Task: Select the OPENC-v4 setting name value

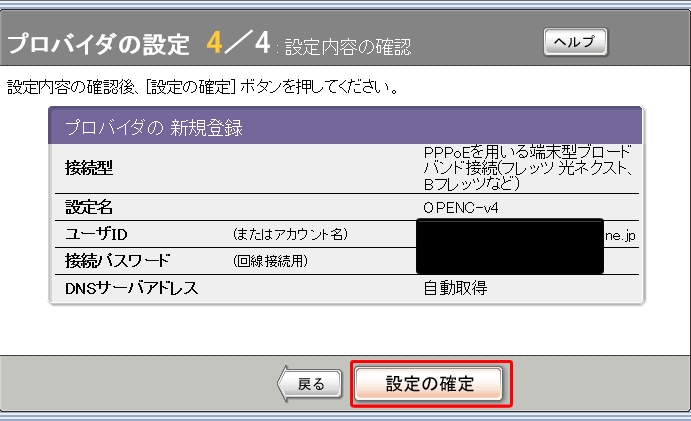Action: 458,209
